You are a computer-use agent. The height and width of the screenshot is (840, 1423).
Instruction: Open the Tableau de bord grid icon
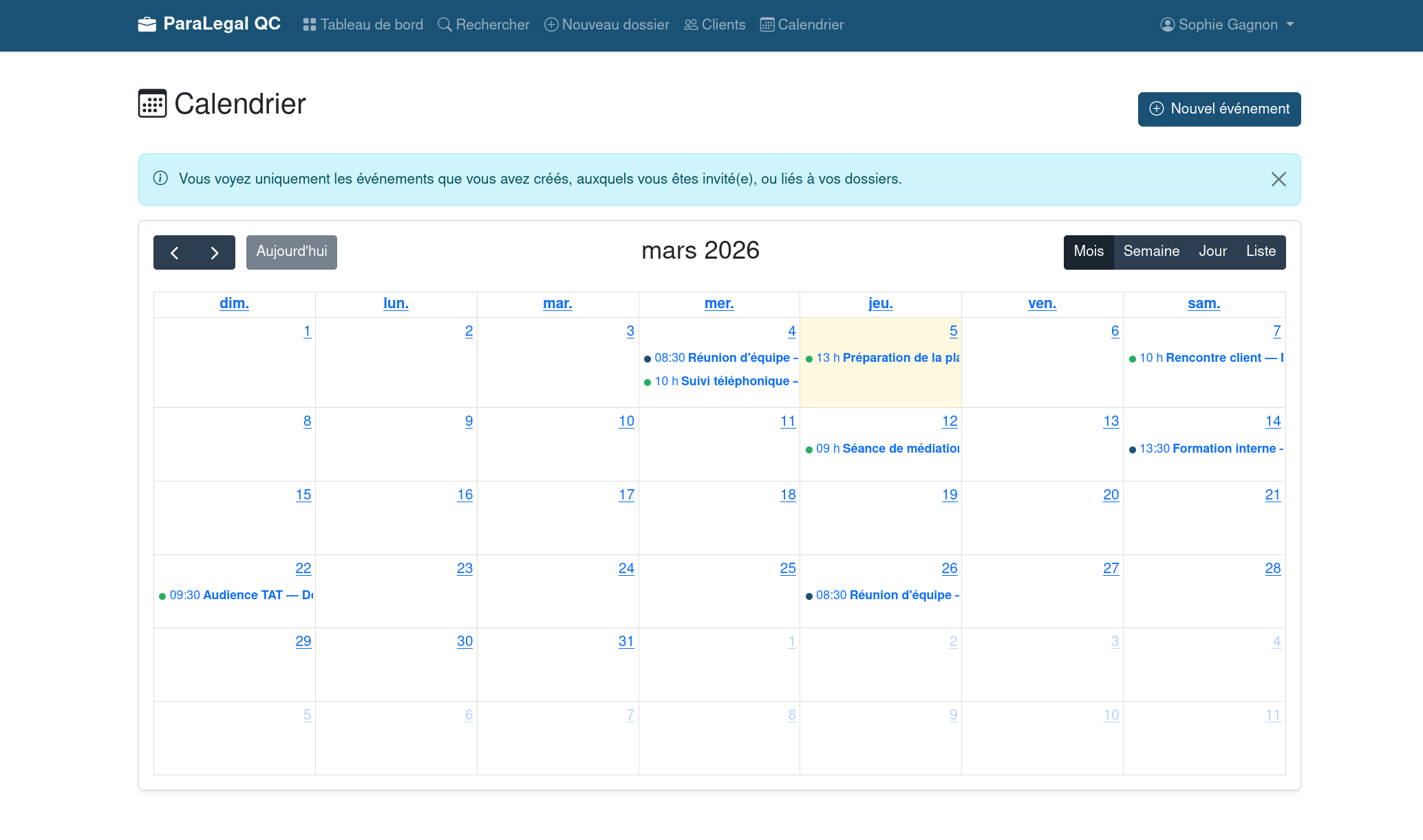(309, 23)
